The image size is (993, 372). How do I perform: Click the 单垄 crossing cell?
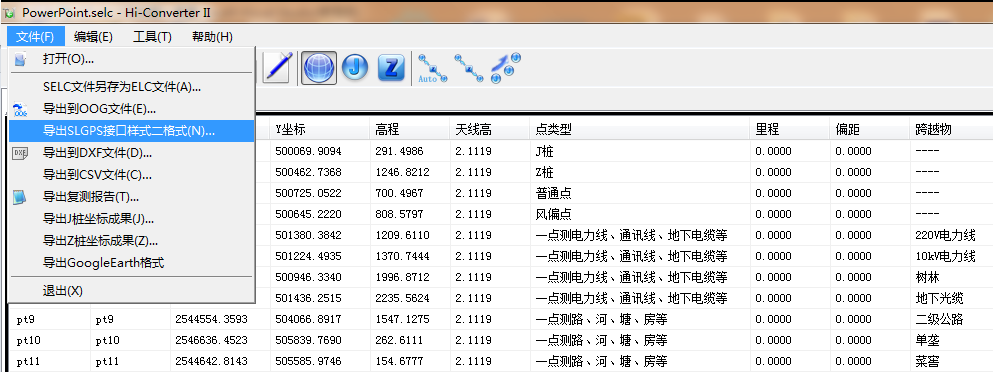point(950,340)
